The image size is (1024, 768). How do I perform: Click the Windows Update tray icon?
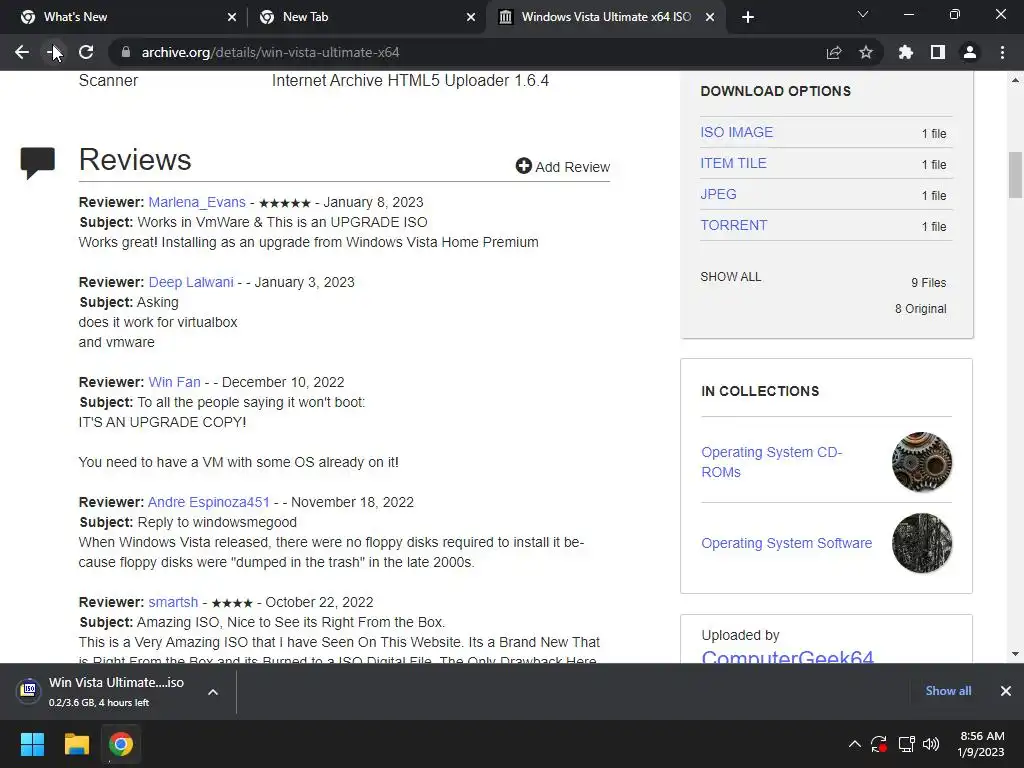879,744
